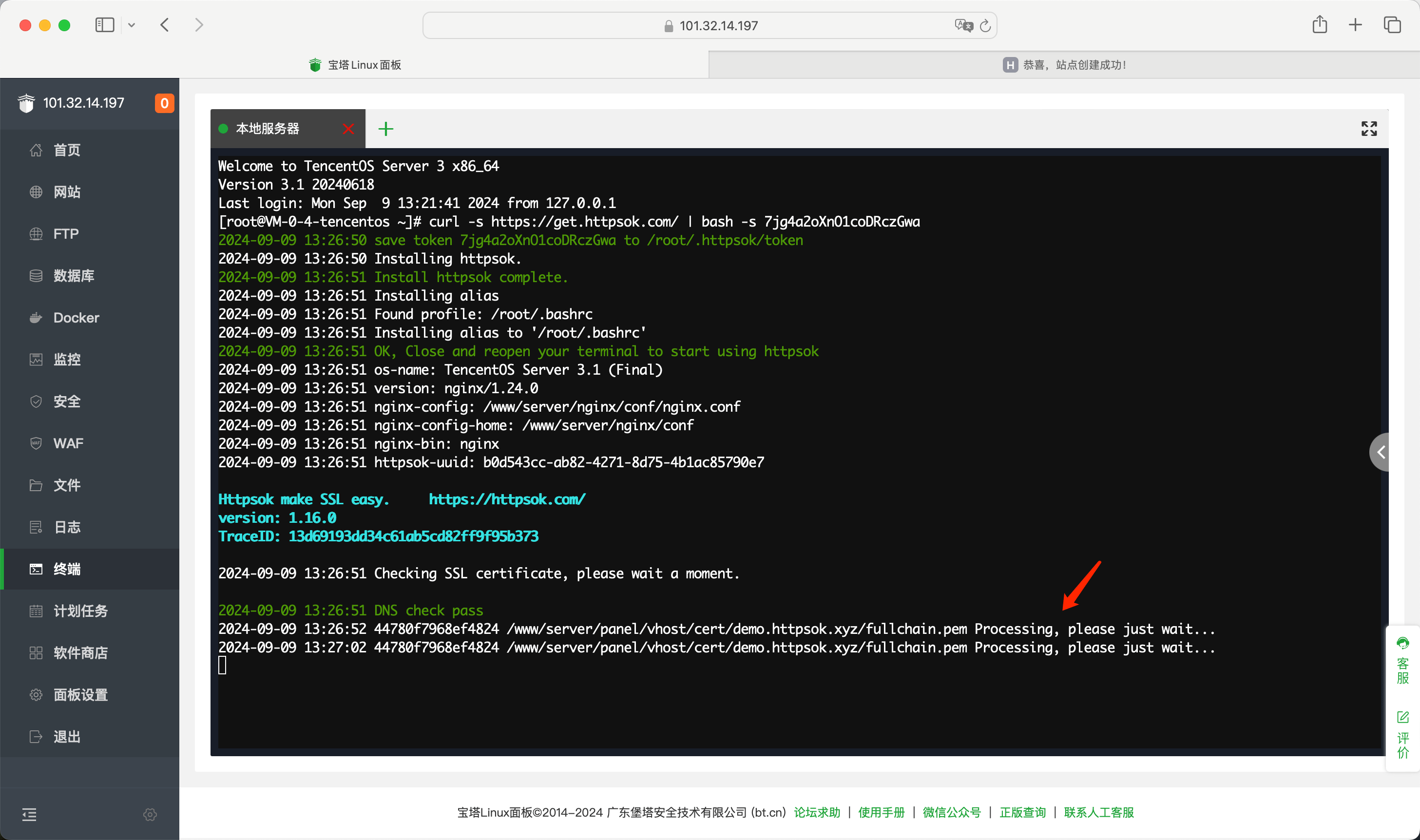Image resolution: width=1420 pixels, height=840 pixels.
Task: Click the 终端 terminal icon
Action: click(x=36, y=569)
